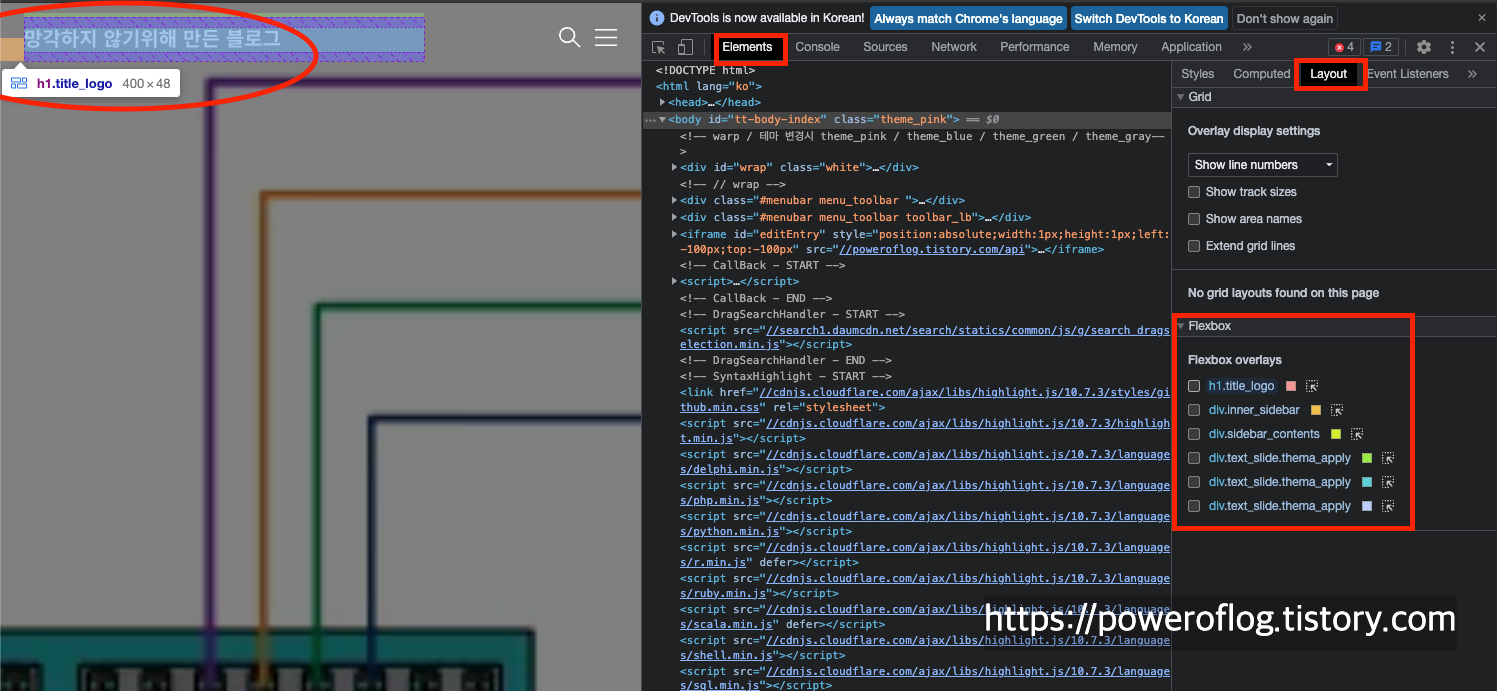Enable Show area names checkbox
Viewport: 1497px width, 691px height.
[1194, 219]
